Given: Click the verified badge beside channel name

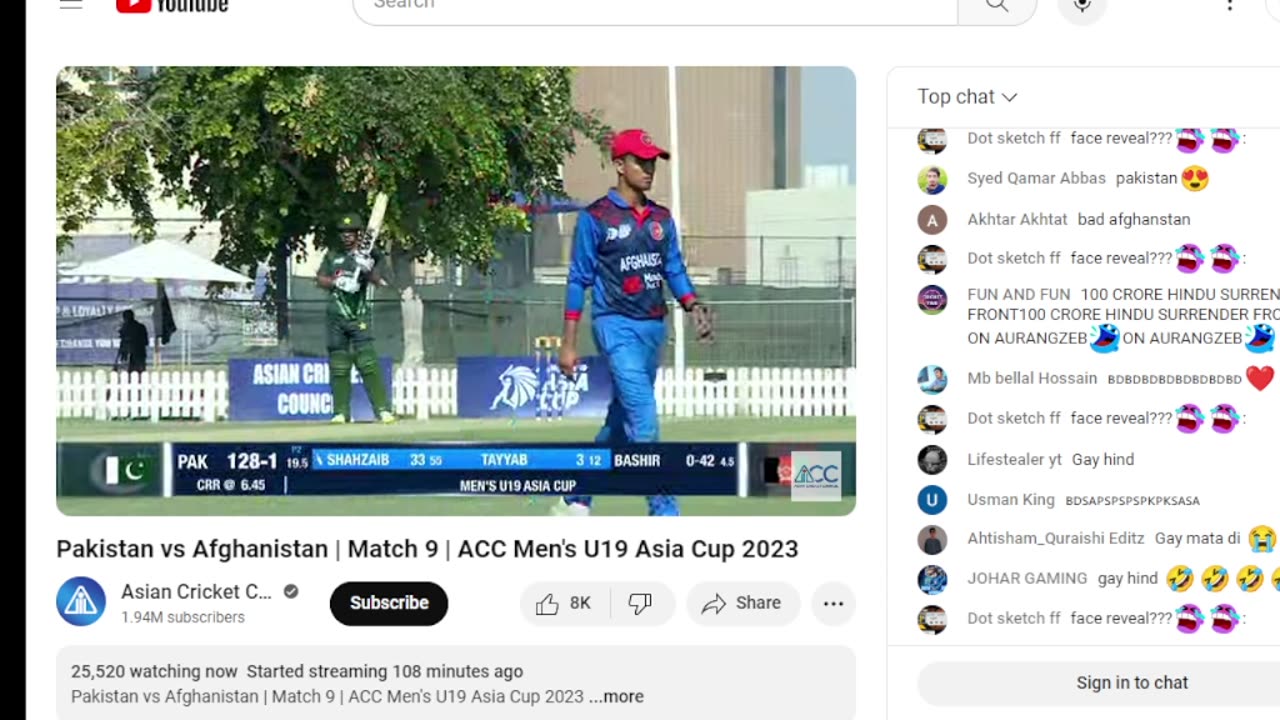Looking at the screenshot, I should [x=291, y=592].
